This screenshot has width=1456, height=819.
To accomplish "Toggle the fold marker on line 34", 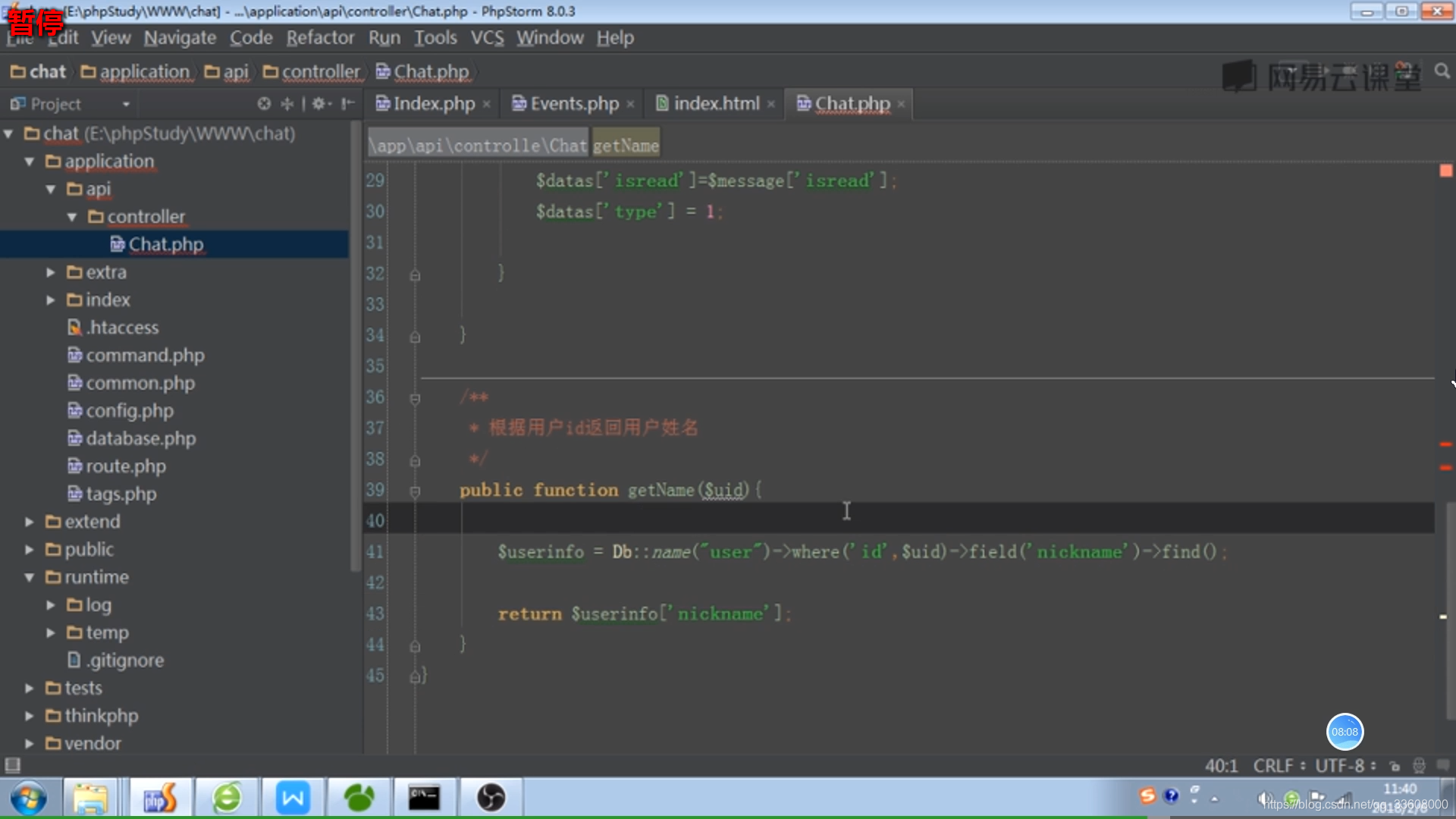I will coord(415,337).
